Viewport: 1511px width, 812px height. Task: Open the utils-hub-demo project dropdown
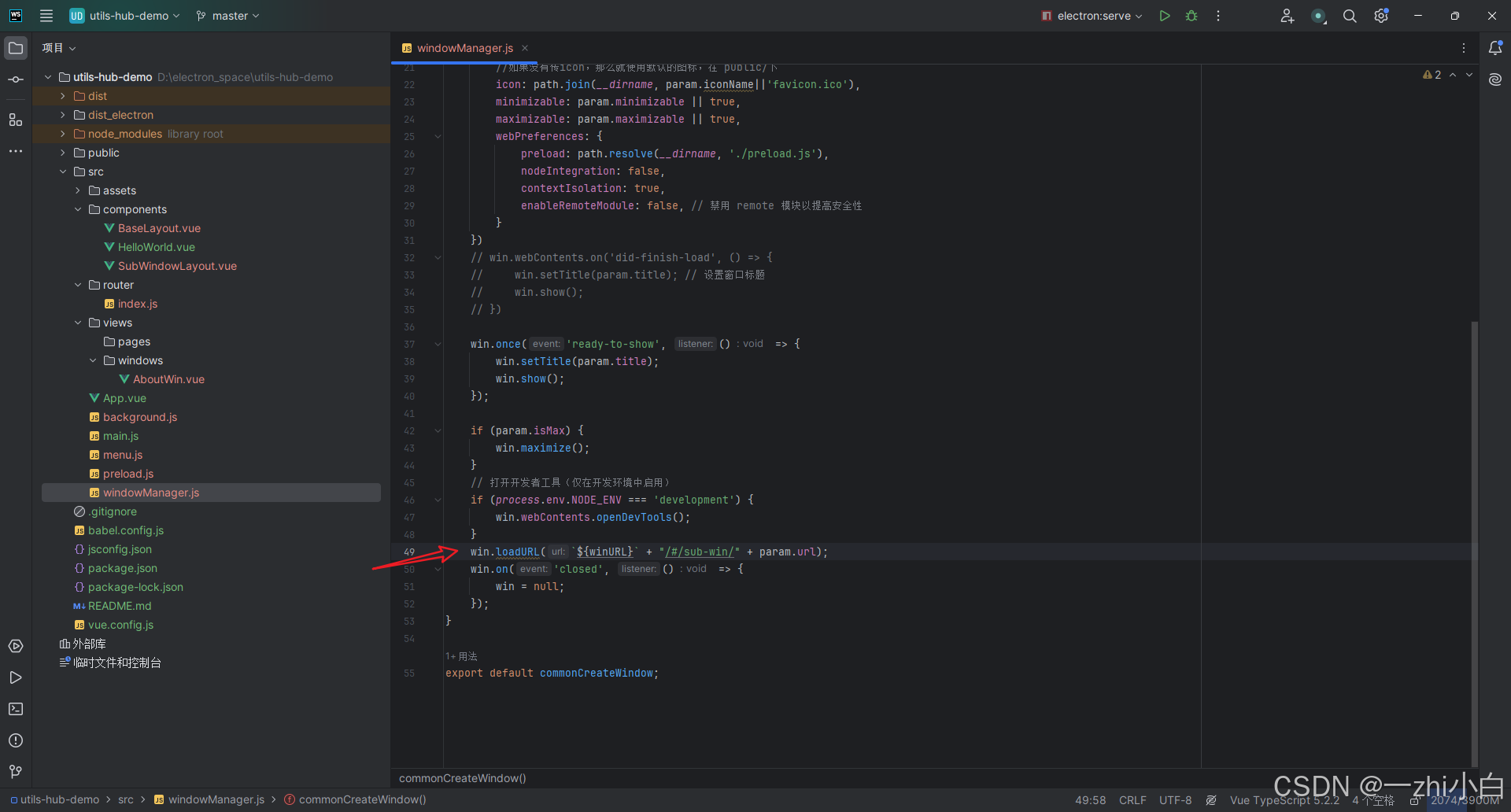[x=124, y=16]
